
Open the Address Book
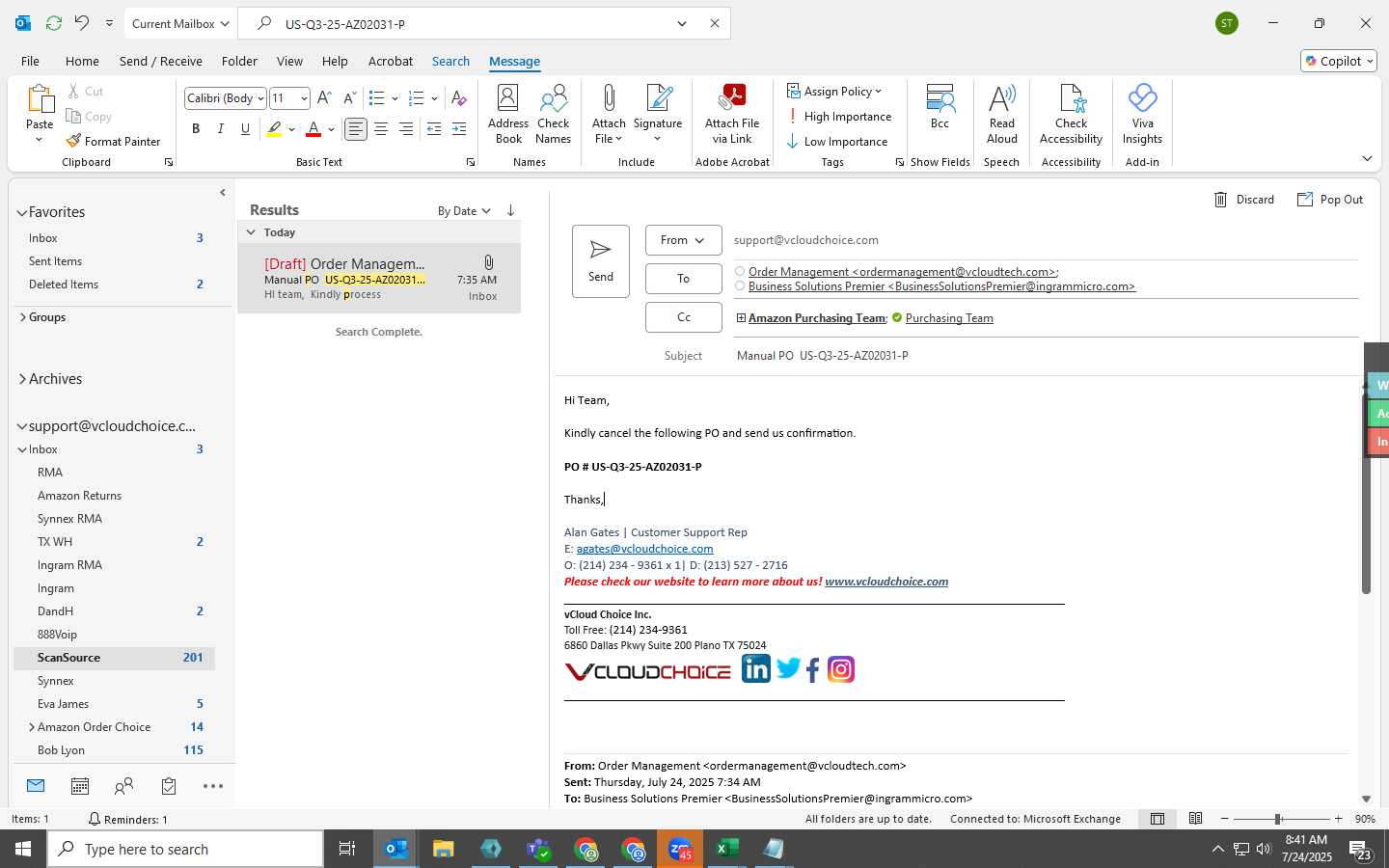(x=508, y=114)
